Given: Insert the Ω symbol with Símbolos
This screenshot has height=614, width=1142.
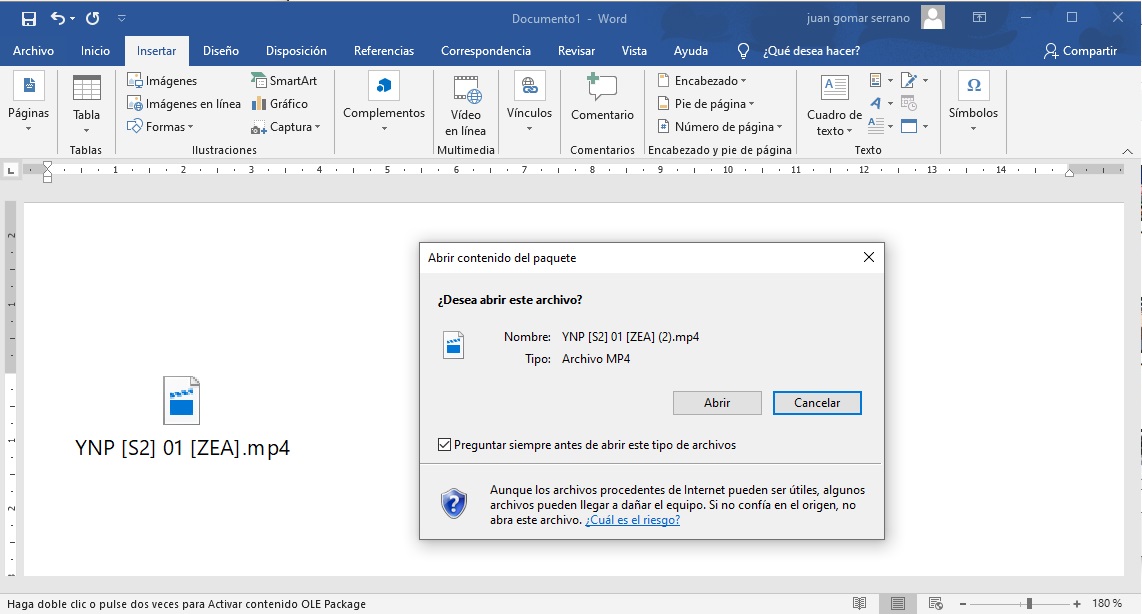Looking at the screenshot, I should coord(973,100).
